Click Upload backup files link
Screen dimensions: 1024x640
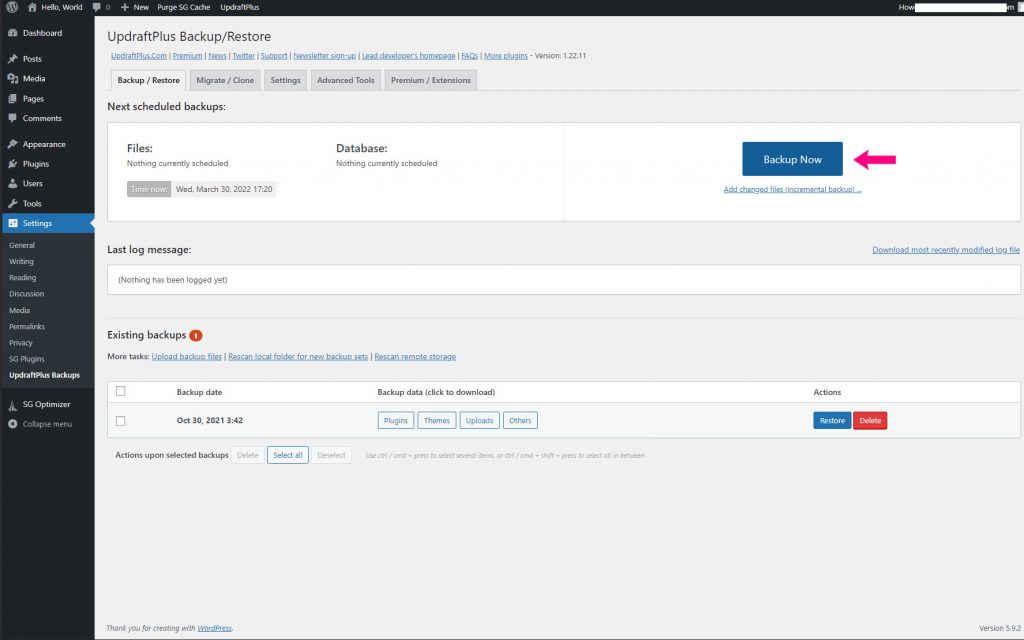coord(187,357)
